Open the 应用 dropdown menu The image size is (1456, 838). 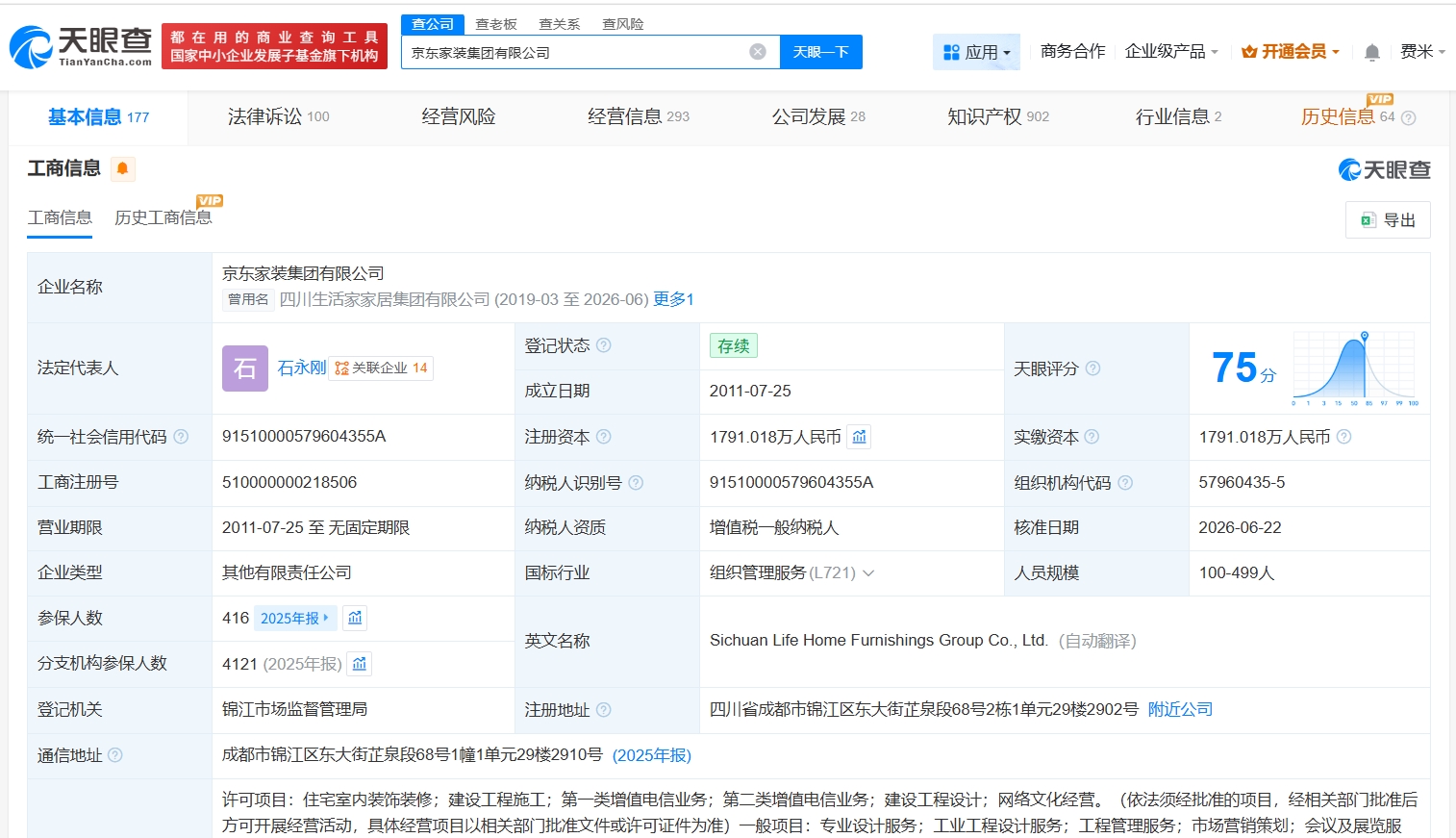pos(976,52)
